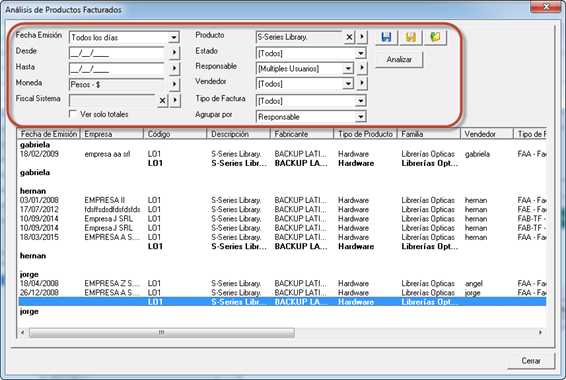Clear the Producto field with X
This screenshot has width=566, height=380.
tap(349, 37)
